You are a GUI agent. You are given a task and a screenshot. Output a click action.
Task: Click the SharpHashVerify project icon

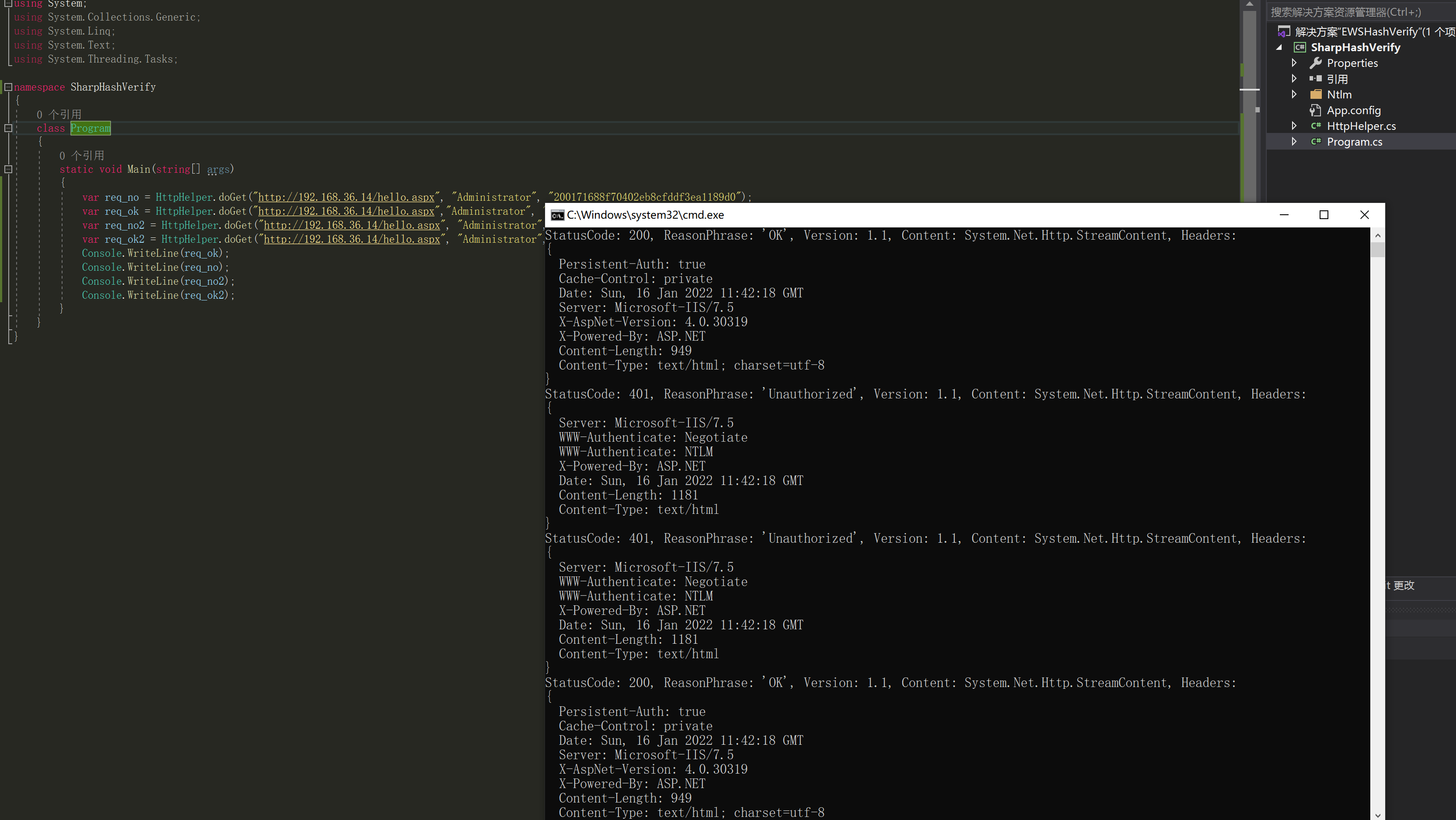pyautogui.click(x=1300, y=48)
